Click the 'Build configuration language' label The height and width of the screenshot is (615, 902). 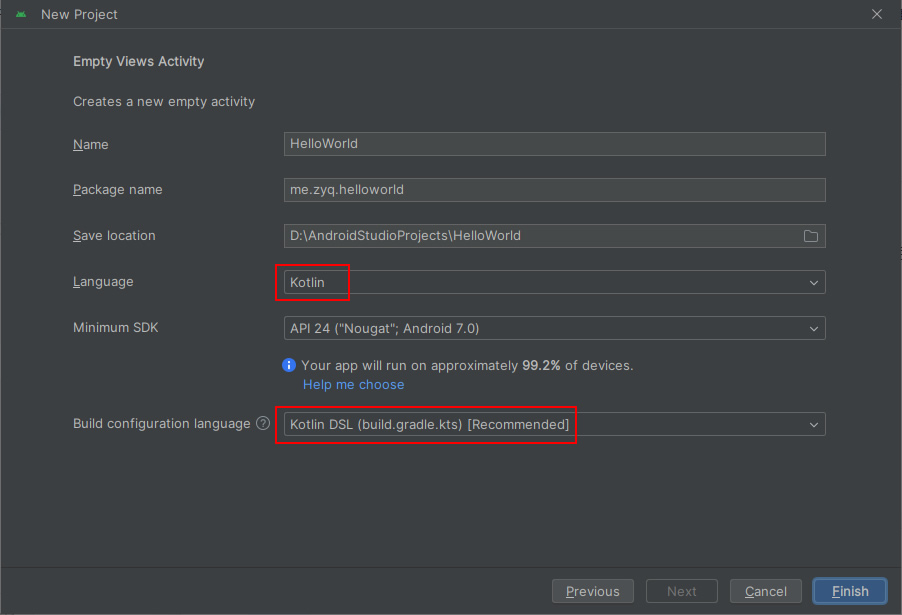(161, 424)
